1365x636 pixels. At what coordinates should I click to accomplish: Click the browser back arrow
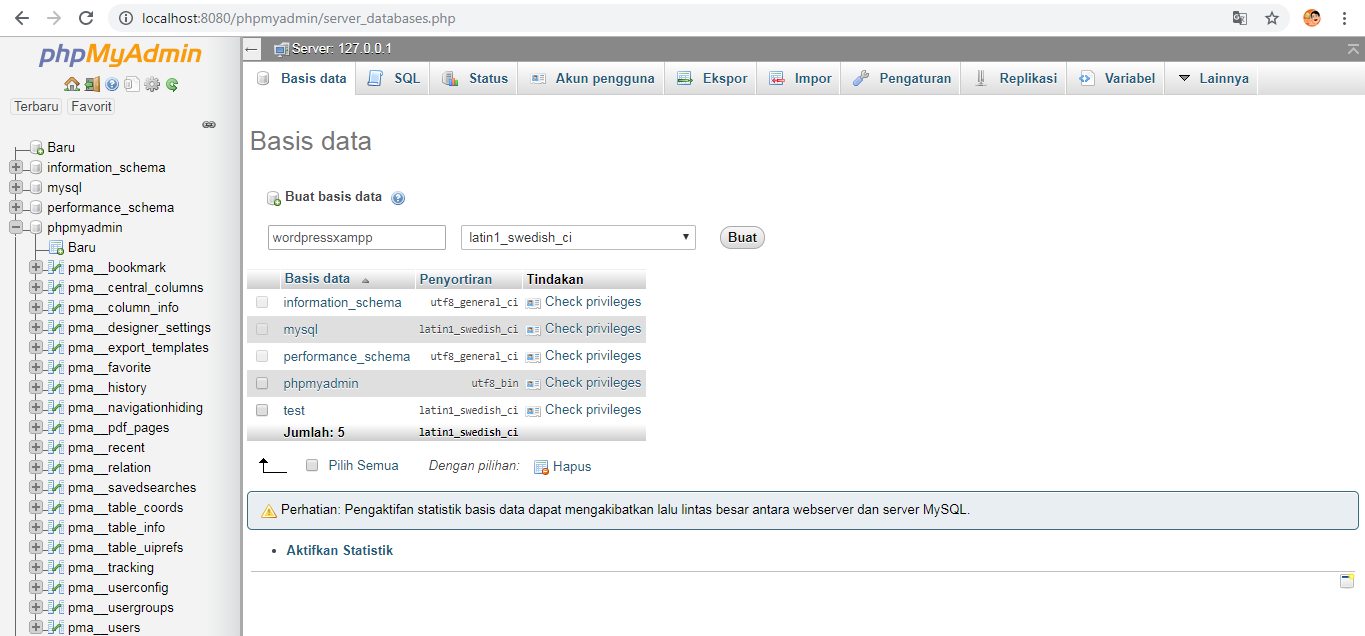(22, 18)
